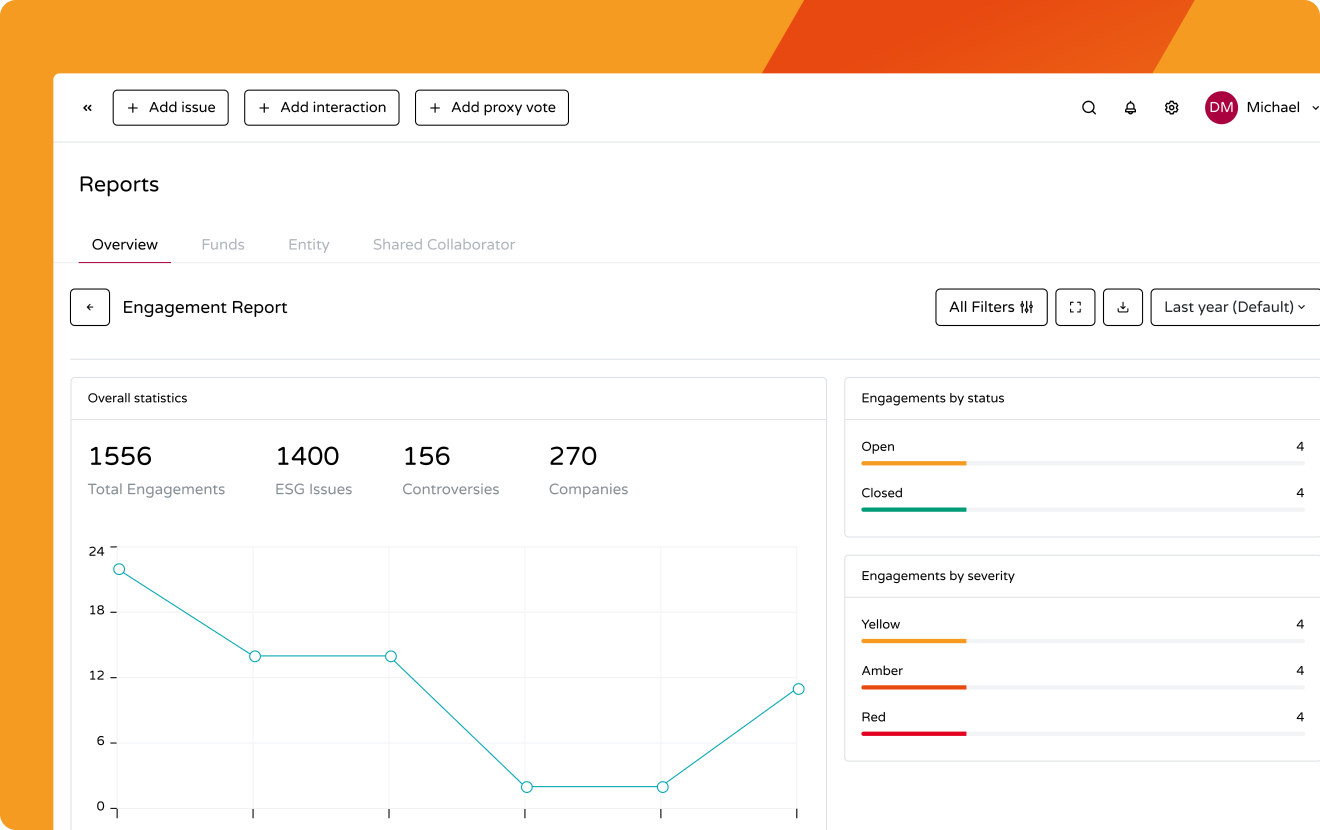Click the plus icon in Add issue
The height and width of the screenshot is (830, 1320).
pos(133,108)
